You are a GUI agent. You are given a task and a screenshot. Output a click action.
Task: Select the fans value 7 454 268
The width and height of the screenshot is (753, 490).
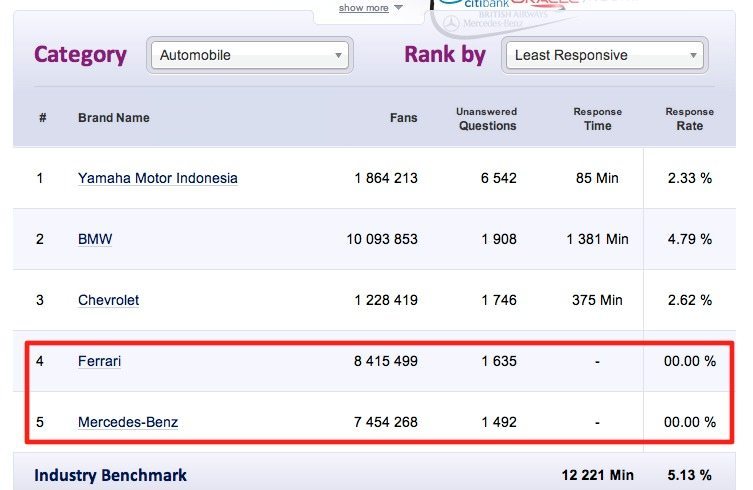click(386, 422)
